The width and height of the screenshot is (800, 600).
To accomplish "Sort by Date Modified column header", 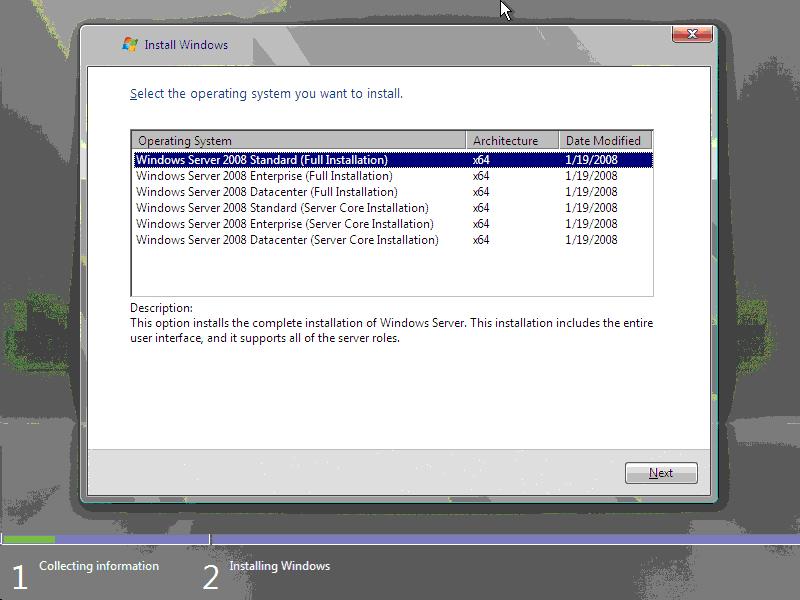I will (606, 140).
